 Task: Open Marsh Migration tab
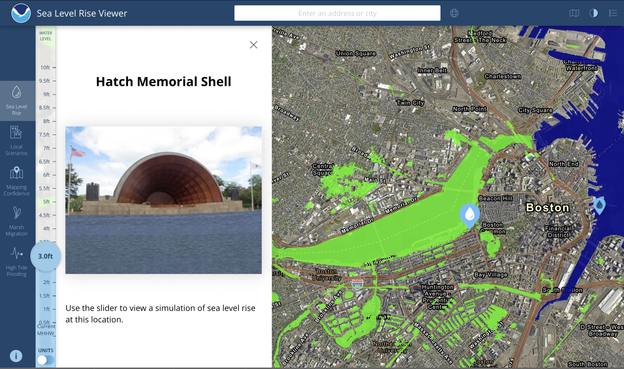coord(17,221)
